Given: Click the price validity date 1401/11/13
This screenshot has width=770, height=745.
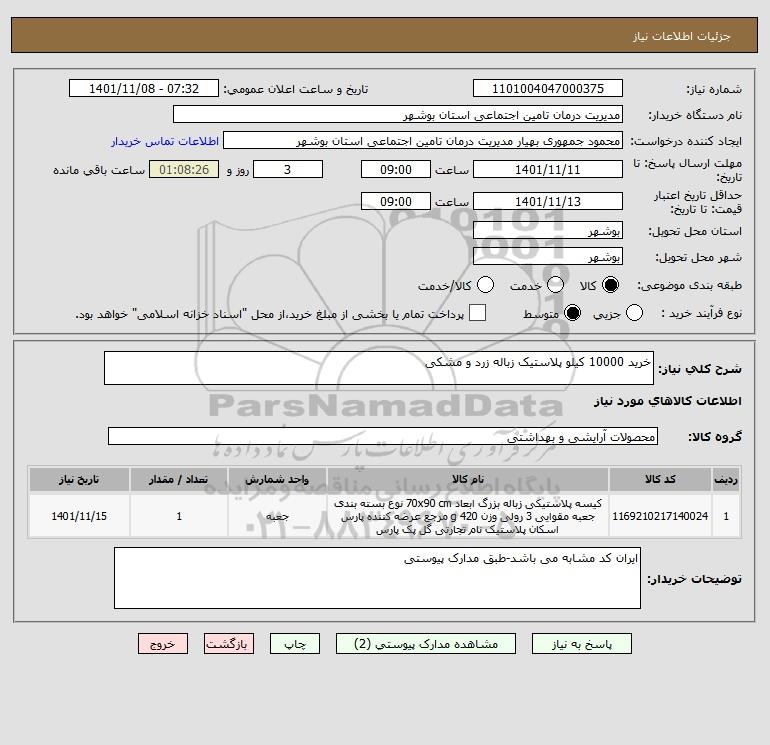Looking at the screenshot, I should coord(548,201).
